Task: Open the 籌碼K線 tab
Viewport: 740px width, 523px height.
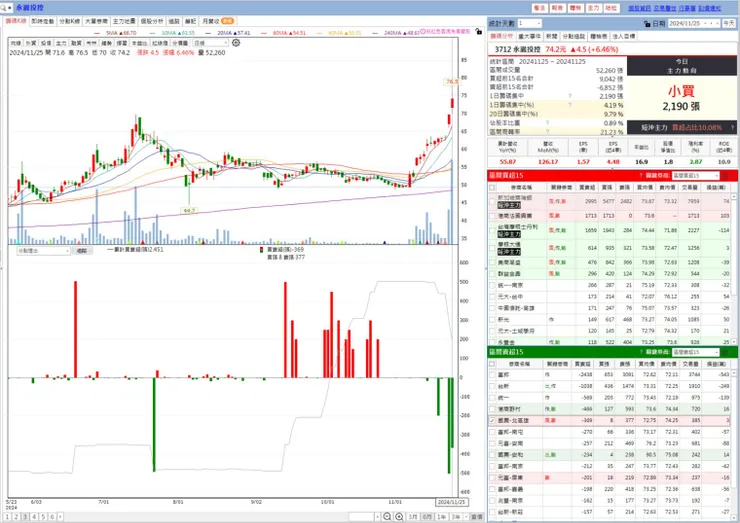Action: click(16, 21)
